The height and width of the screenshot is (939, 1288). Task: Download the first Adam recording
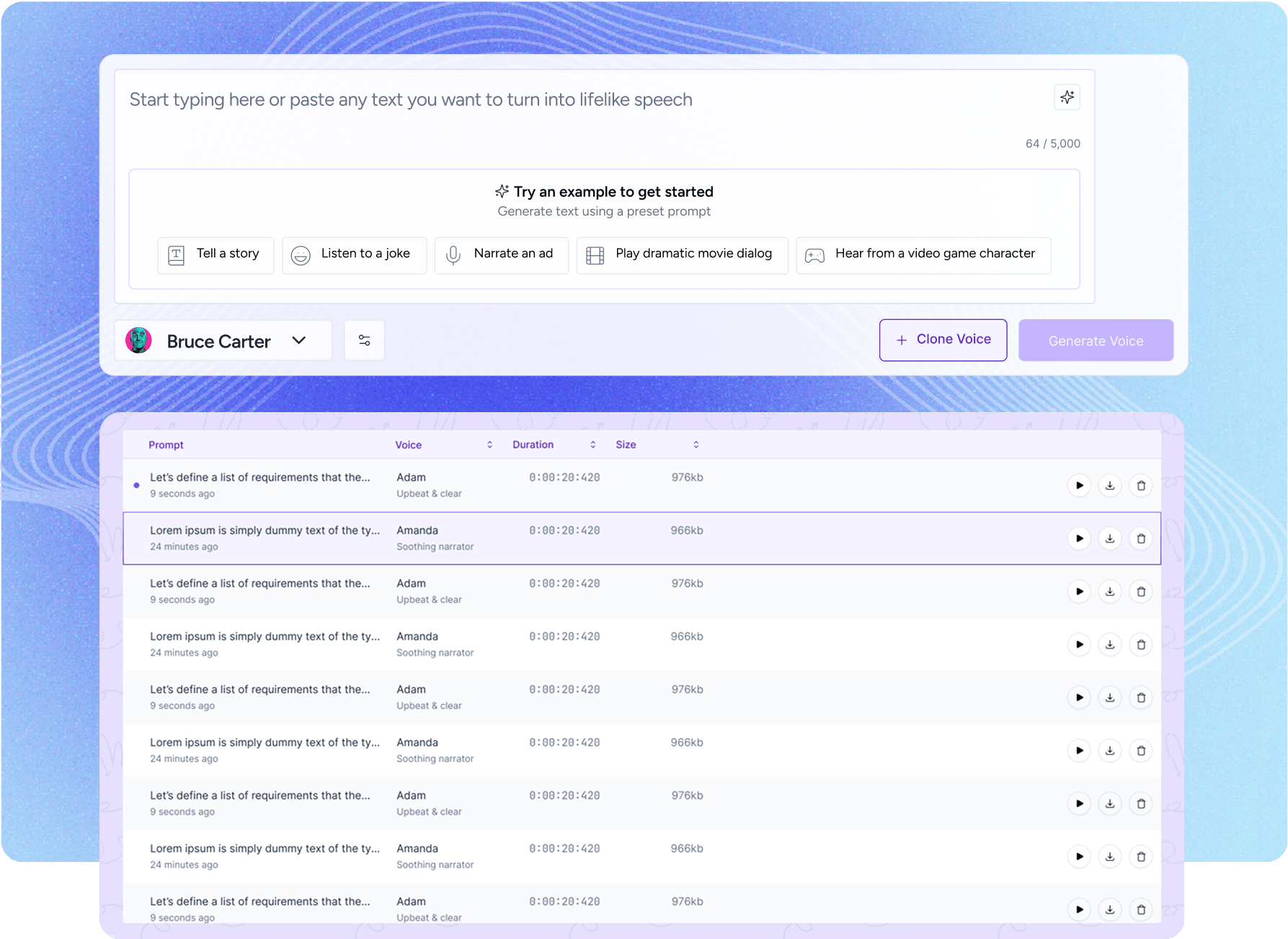pos(1110,486)
